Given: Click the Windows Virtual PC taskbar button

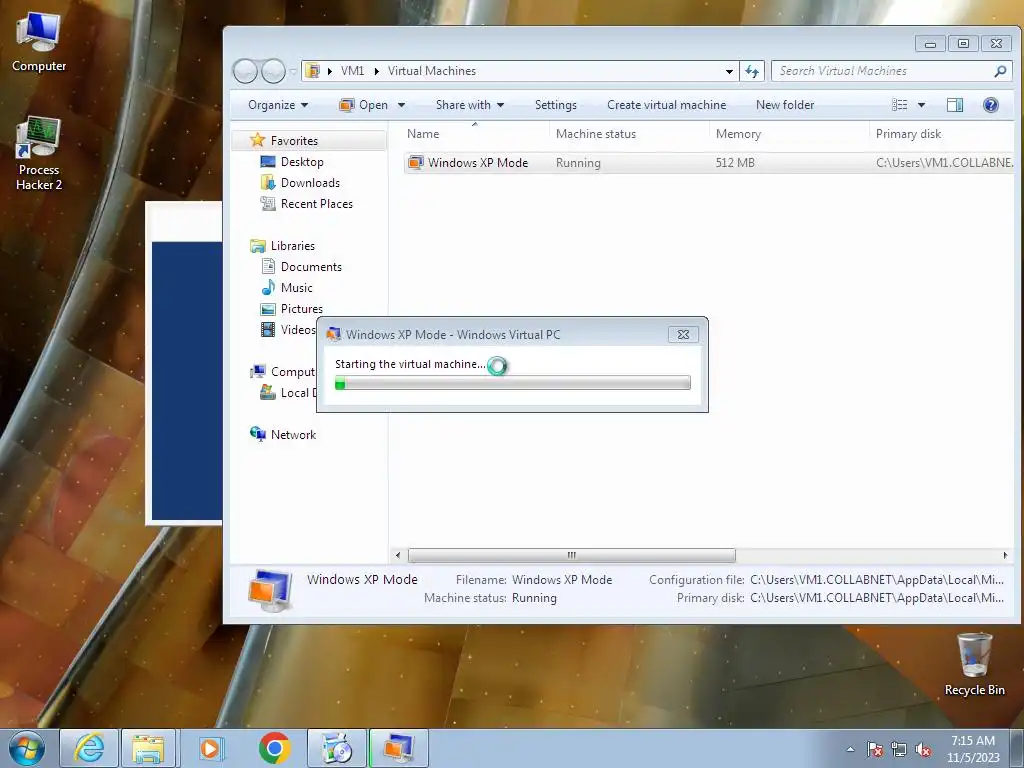Looking at the screenshot, I should [x=398, y=748].
